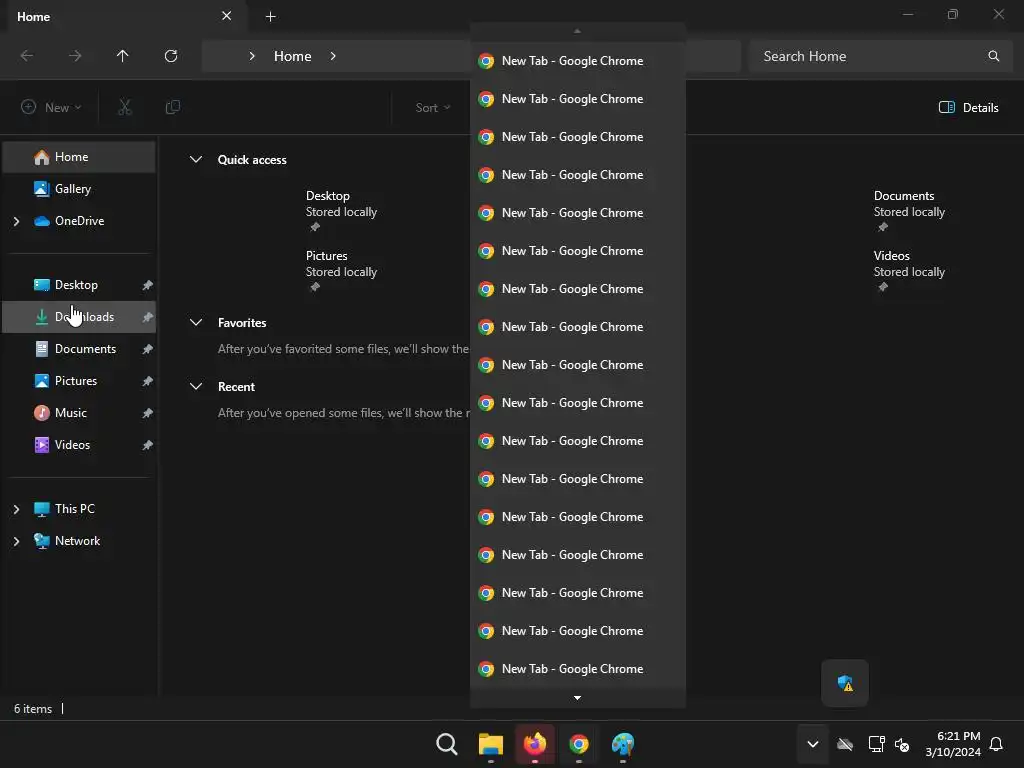Collapse the Recent section

point(195,387)
